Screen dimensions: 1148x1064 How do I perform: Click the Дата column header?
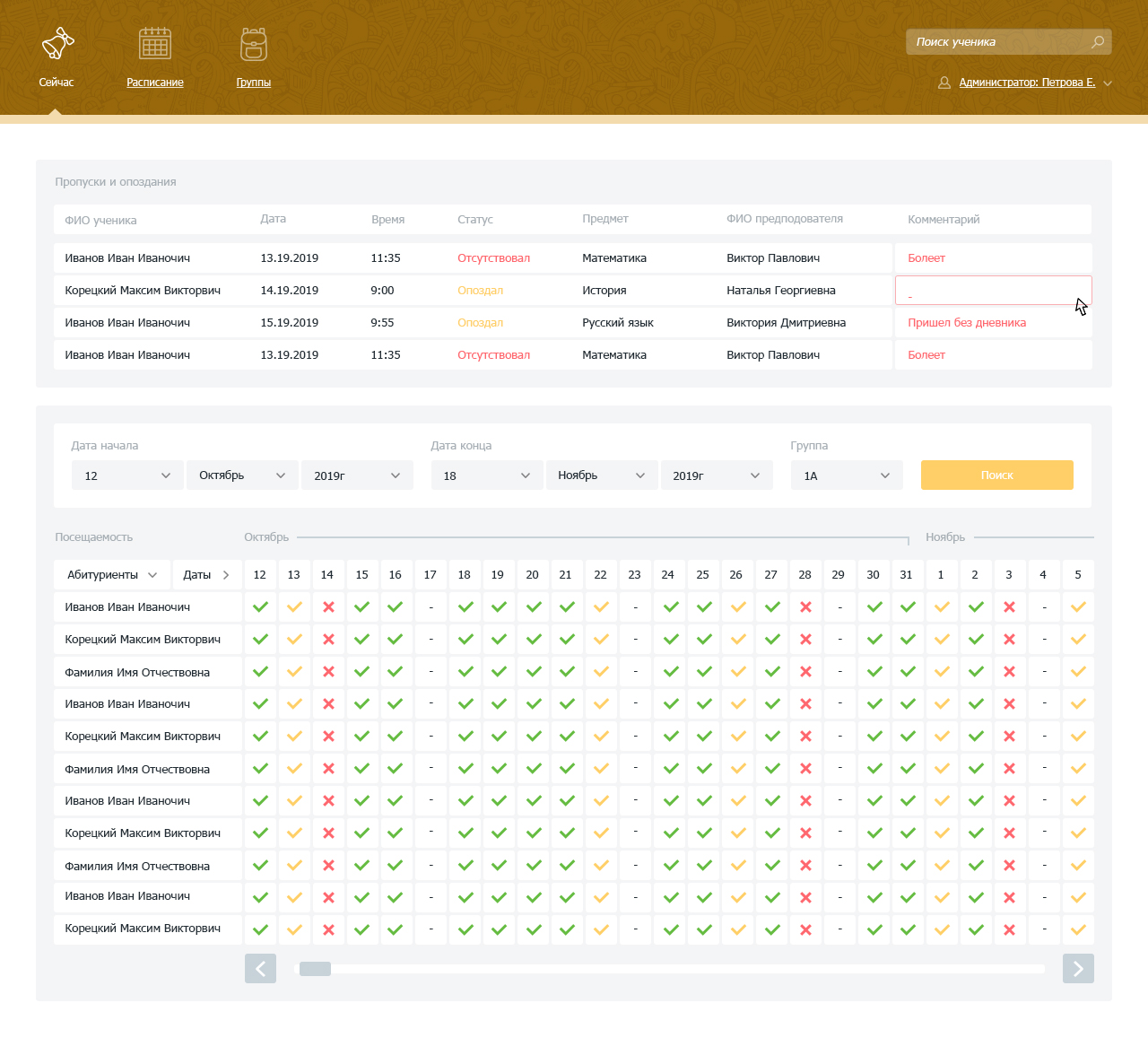click(x=274, y=219)
